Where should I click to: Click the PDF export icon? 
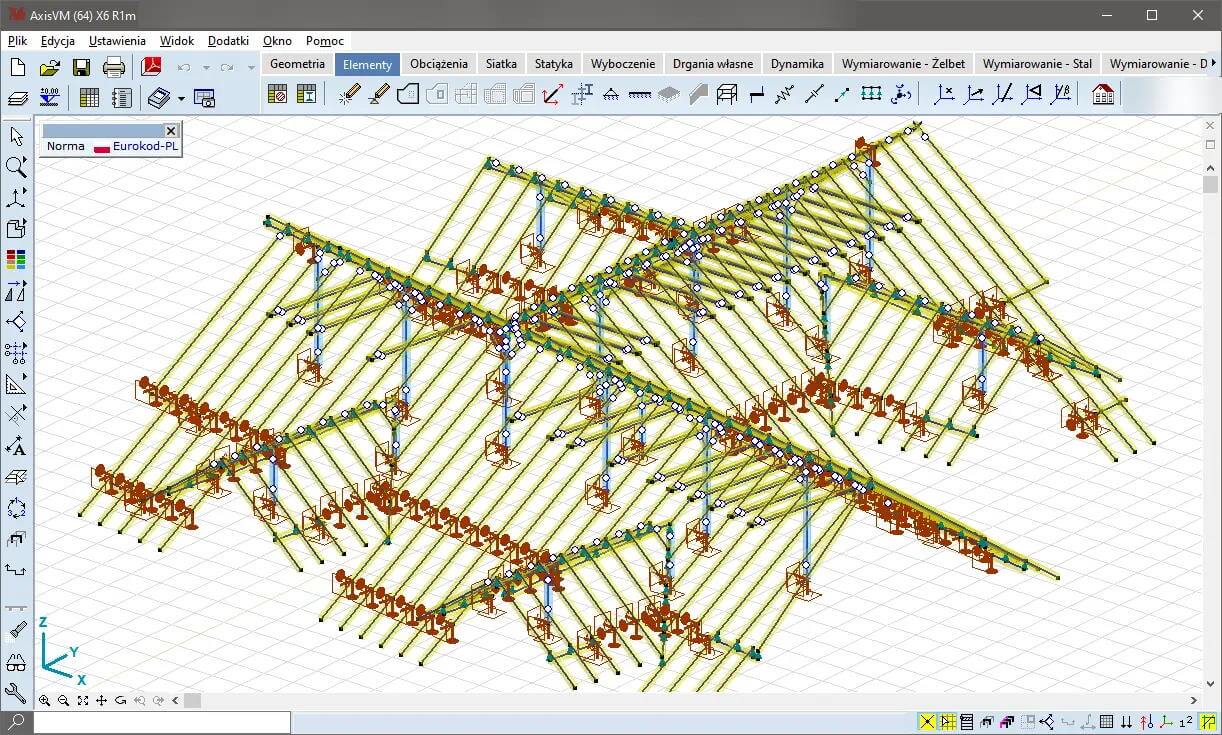click(x=151, y=67)
